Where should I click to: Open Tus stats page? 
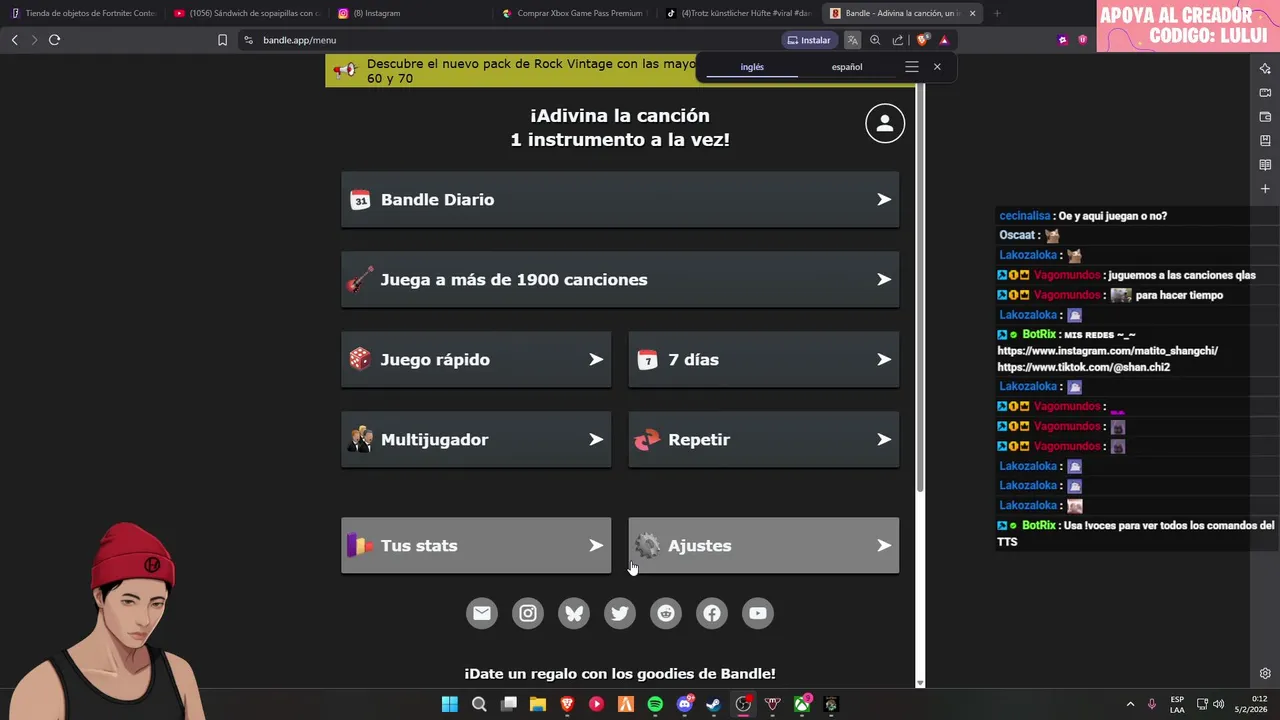476,545
